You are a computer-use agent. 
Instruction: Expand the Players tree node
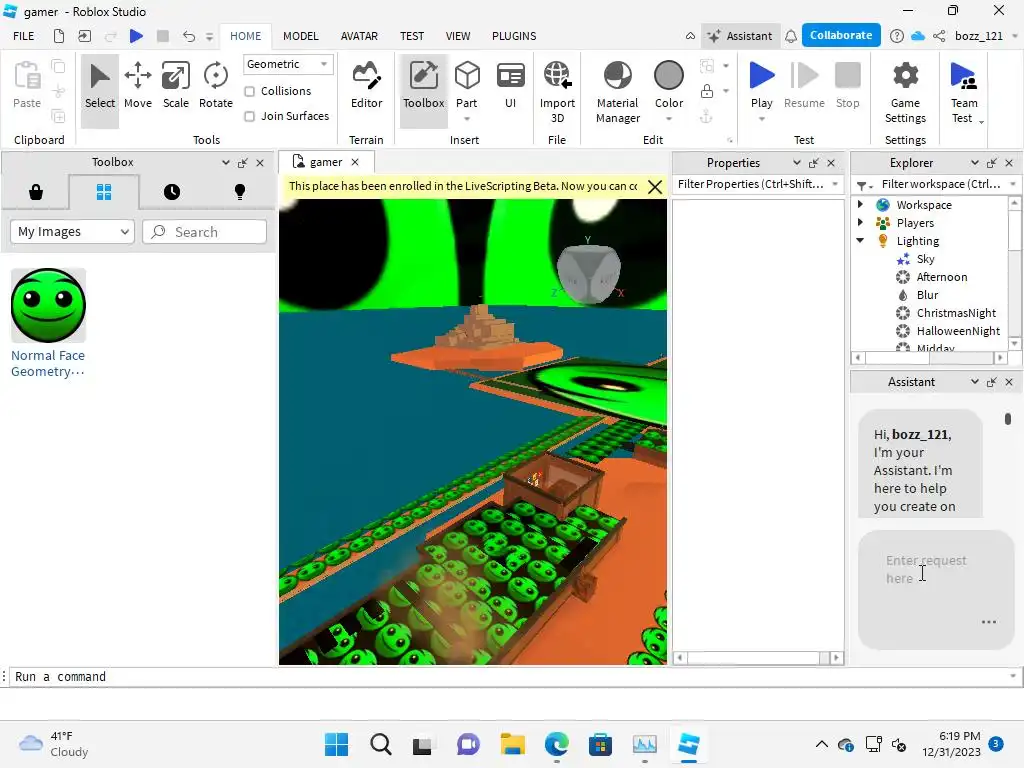pos(861,223)
